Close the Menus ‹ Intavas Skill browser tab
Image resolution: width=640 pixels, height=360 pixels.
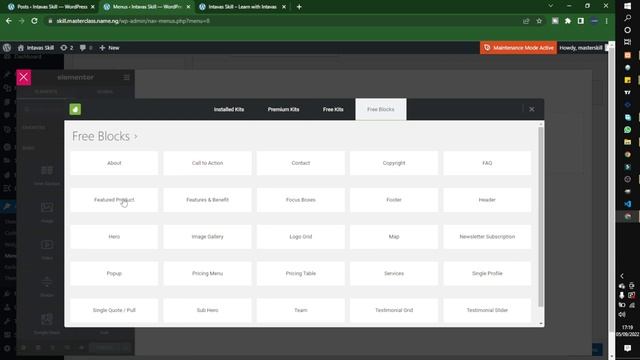coord(188,7)
